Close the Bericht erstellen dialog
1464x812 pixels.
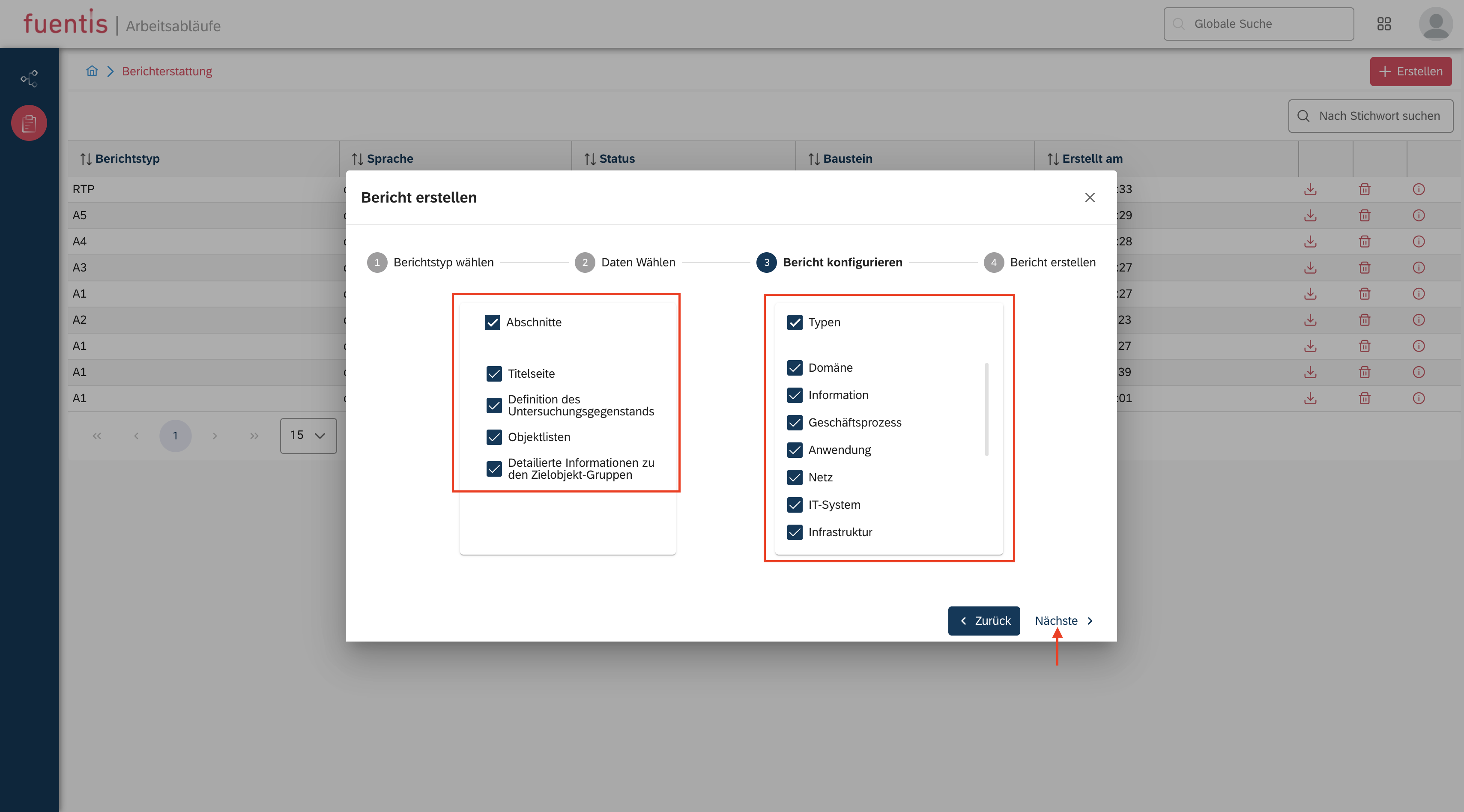(x=1090, y=197)
